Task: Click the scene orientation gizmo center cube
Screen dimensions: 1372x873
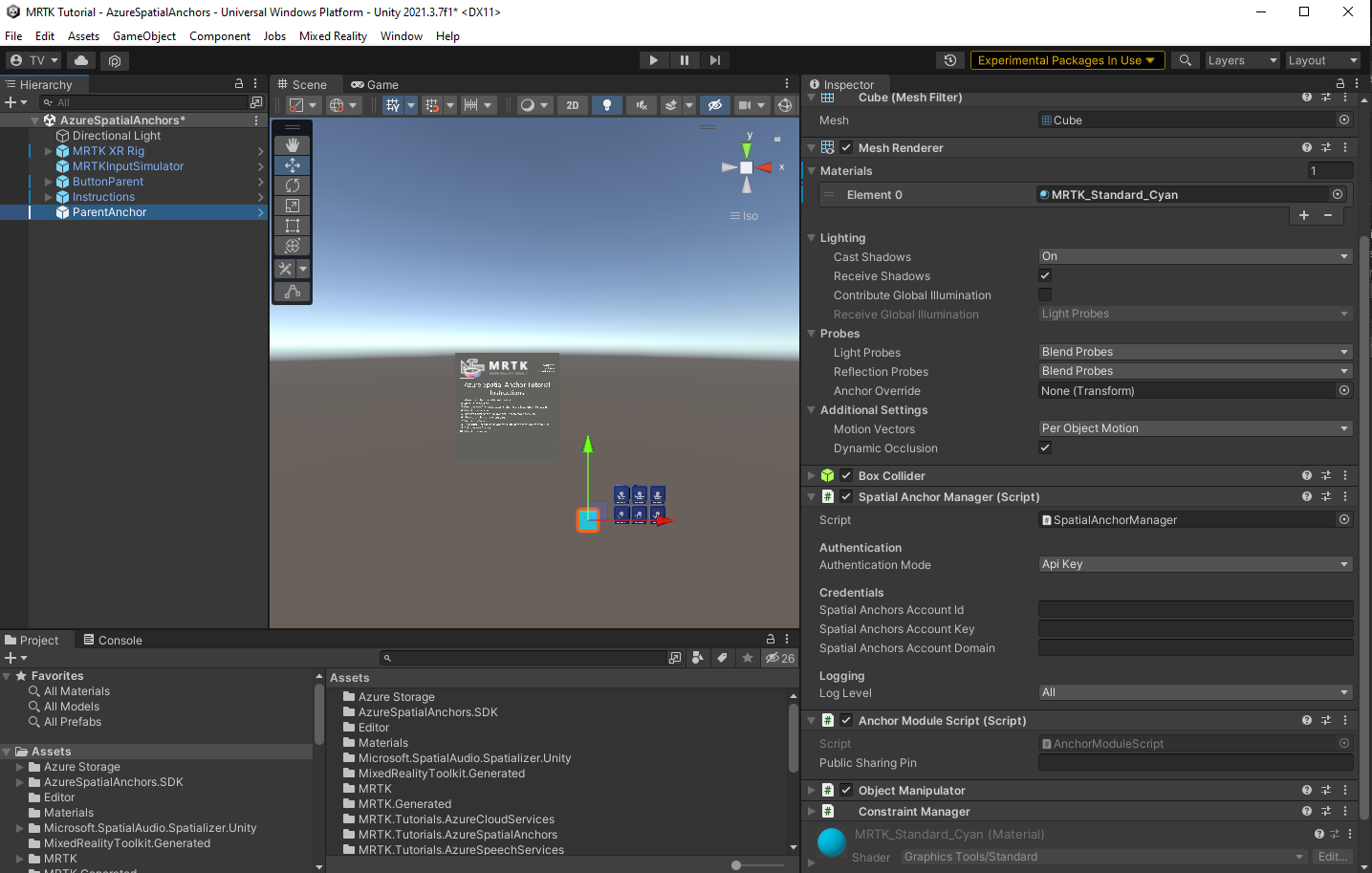Action: pyautogui.click(x=747, y=167)
